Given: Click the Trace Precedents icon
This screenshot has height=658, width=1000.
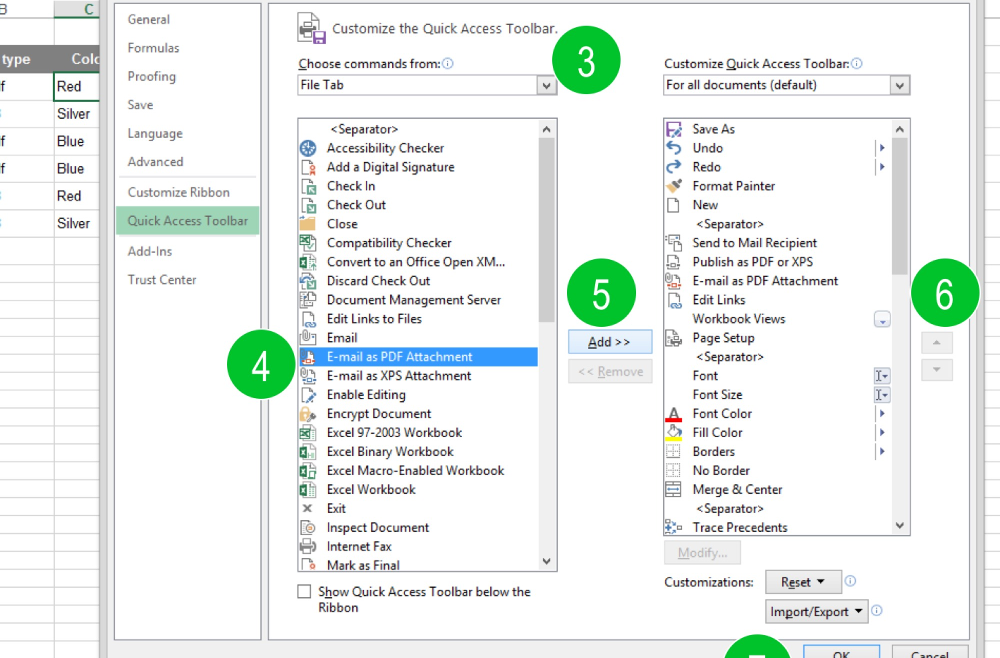Looking at the screenshot, I should 673,527.
